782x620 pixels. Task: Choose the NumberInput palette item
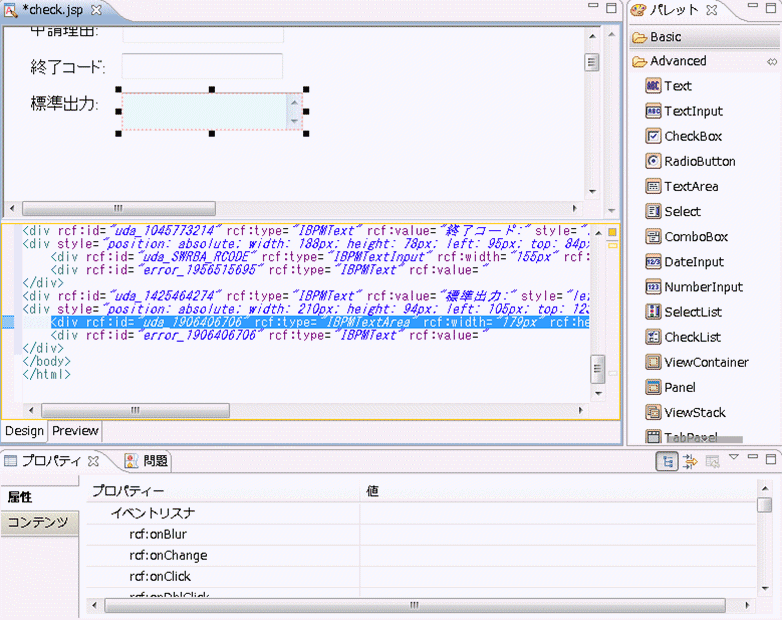pyautogui.click(x=703, y=287)
